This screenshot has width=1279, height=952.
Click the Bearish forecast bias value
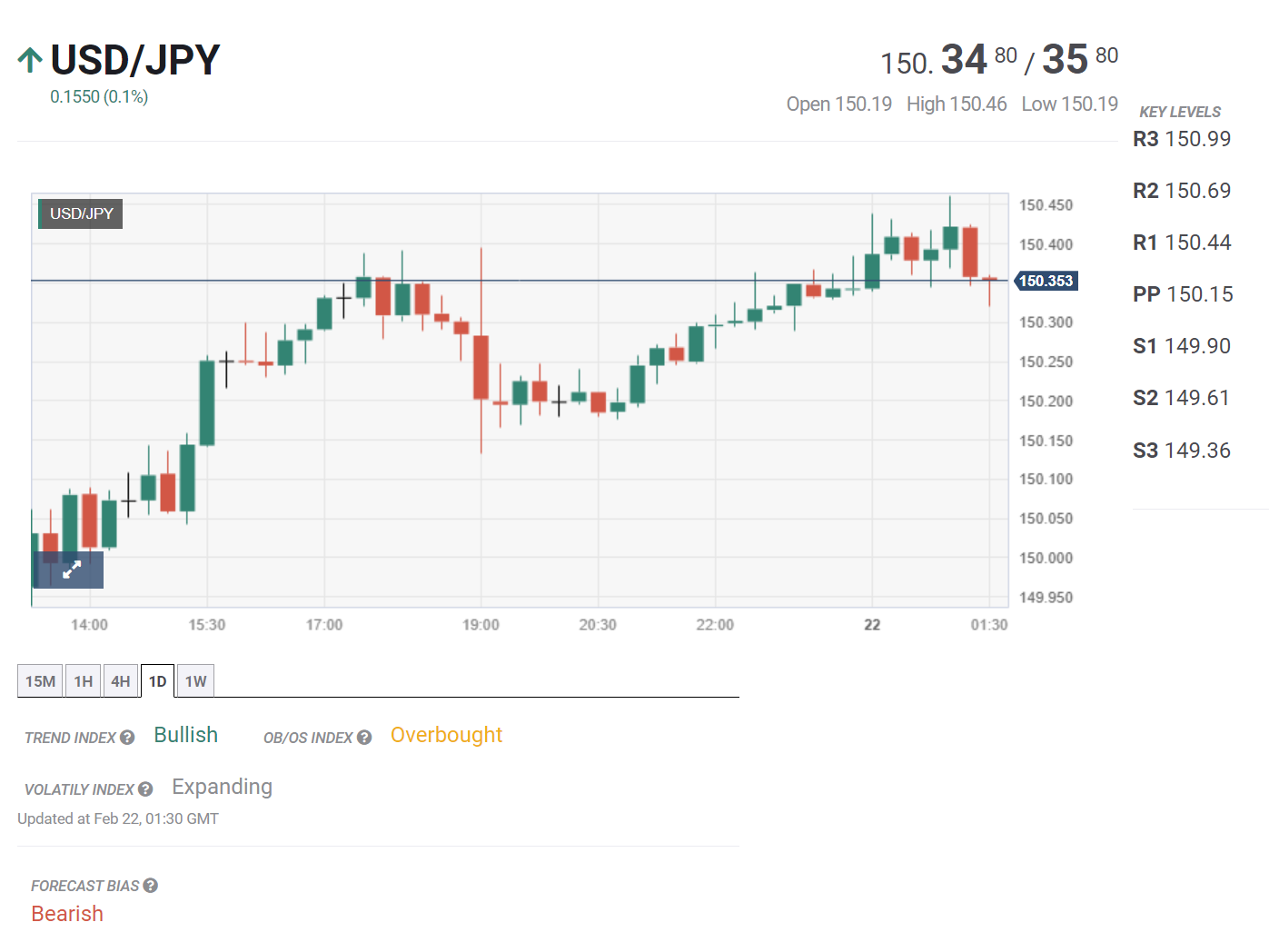click(x=67, y=914)
